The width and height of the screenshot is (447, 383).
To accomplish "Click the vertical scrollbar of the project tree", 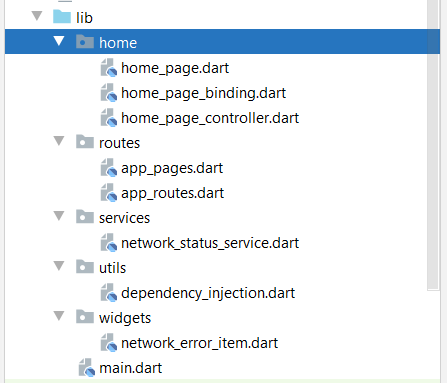I will 433,145.
